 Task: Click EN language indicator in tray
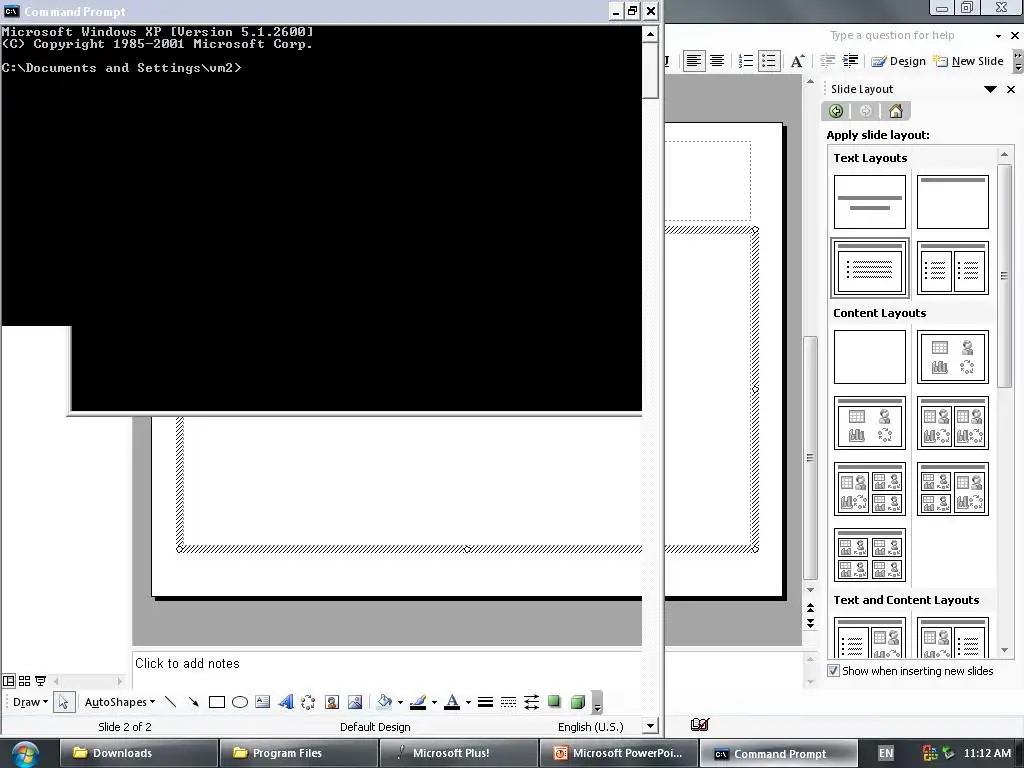(886, 753)
